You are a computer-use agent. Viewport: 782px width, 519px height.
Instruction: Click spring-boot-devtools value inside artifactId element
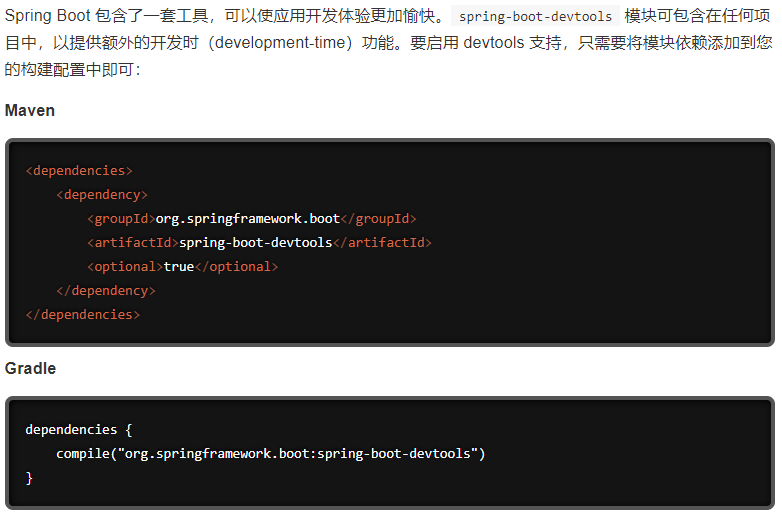tap(255, 242)
